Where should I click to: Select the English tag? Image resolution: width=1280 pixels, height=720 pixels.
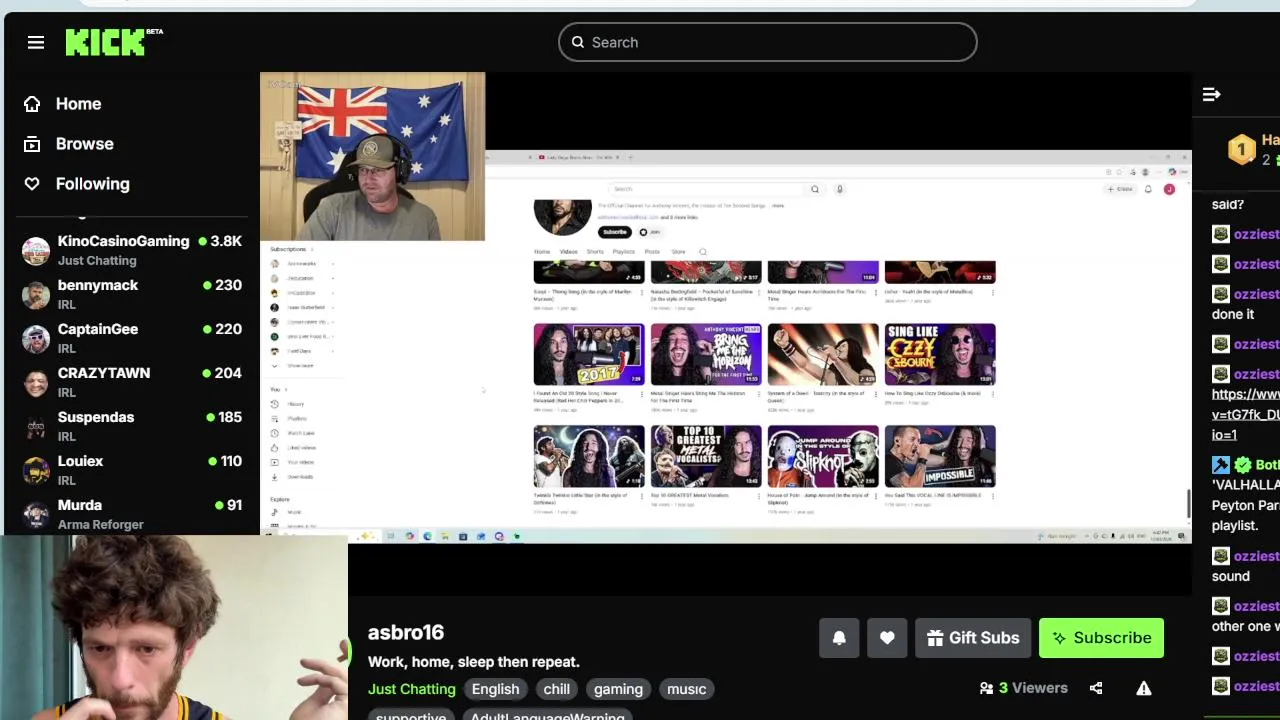point(495,689)
